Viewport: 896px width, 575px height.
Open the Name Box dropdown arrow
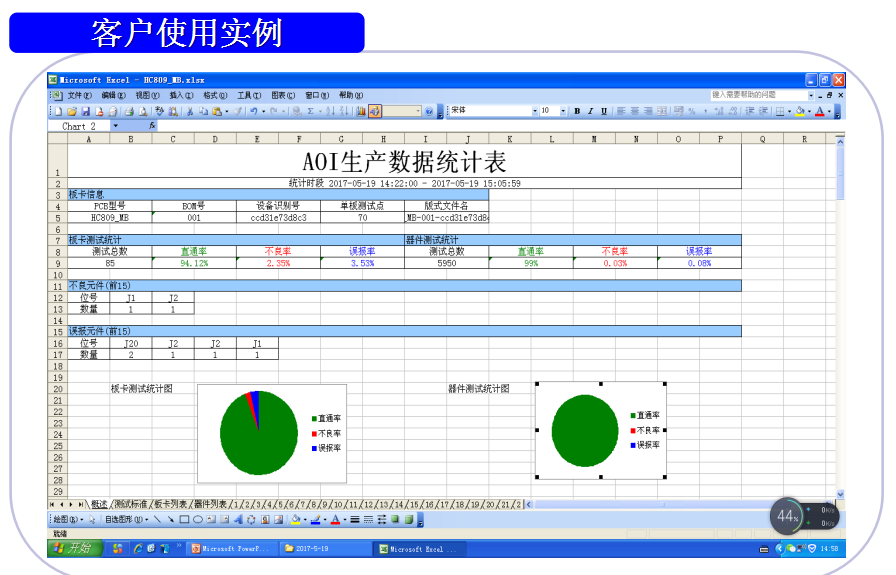click(x=115, y=127)
